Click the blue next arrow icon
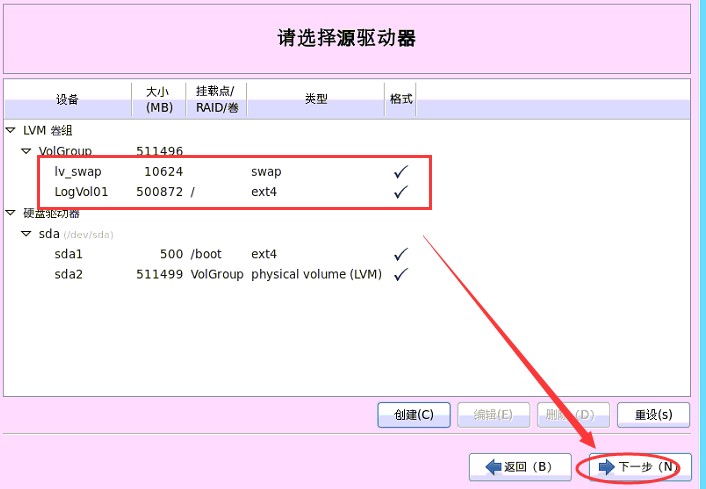This screenshot has width=706, height=489. 606,467
